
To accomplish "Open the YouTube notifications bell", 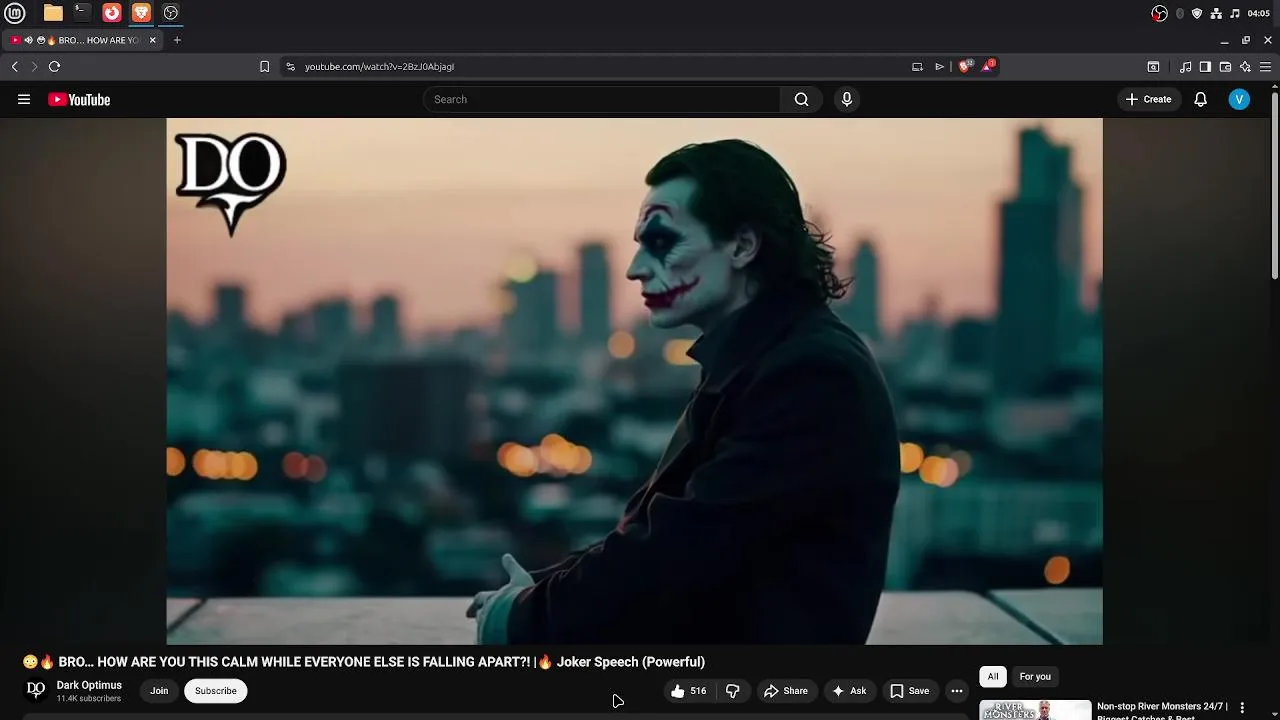I will pos(1201,99).
